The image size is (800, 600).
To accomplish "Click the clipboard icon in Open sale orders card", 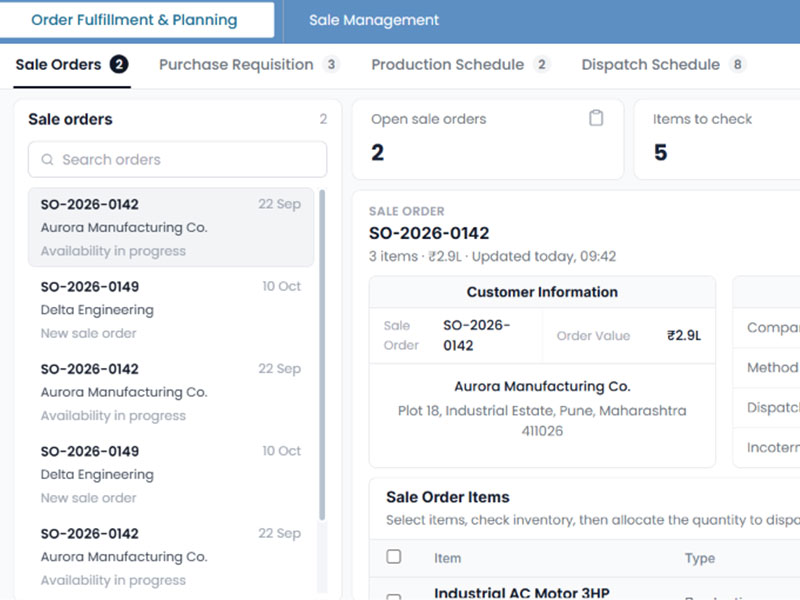I will click(x=596, y=118).
